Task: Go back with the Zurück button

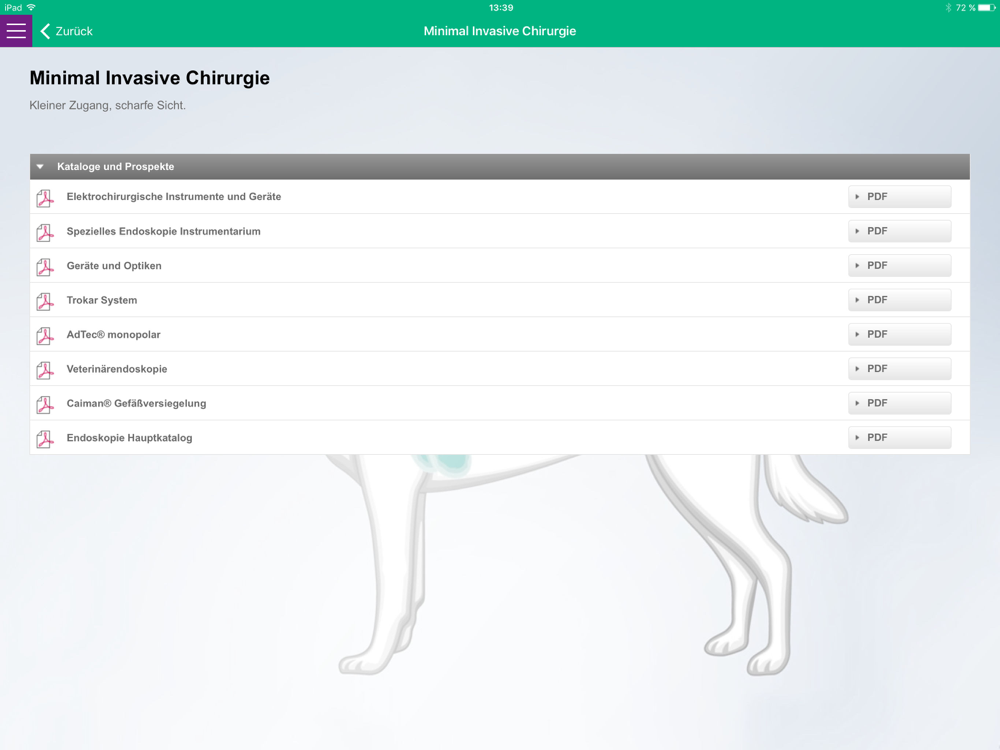Action: point(66,31)
